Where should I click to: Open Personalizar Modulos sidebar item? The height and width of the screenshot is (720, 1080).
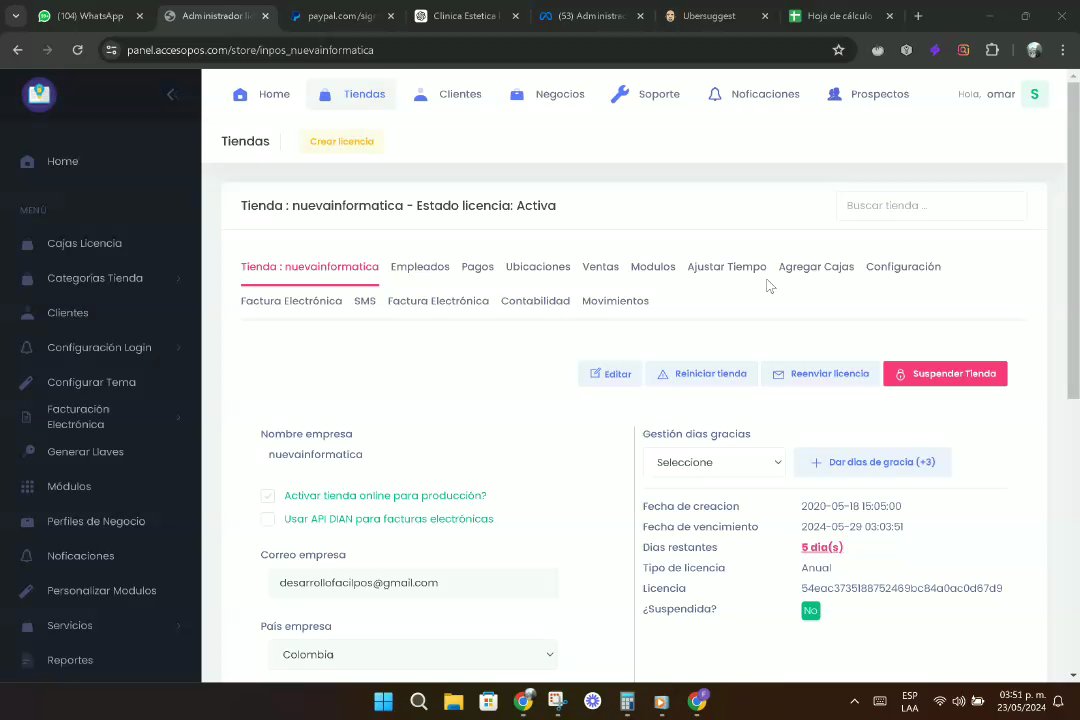pyautogui.click(x=101, y=590)
